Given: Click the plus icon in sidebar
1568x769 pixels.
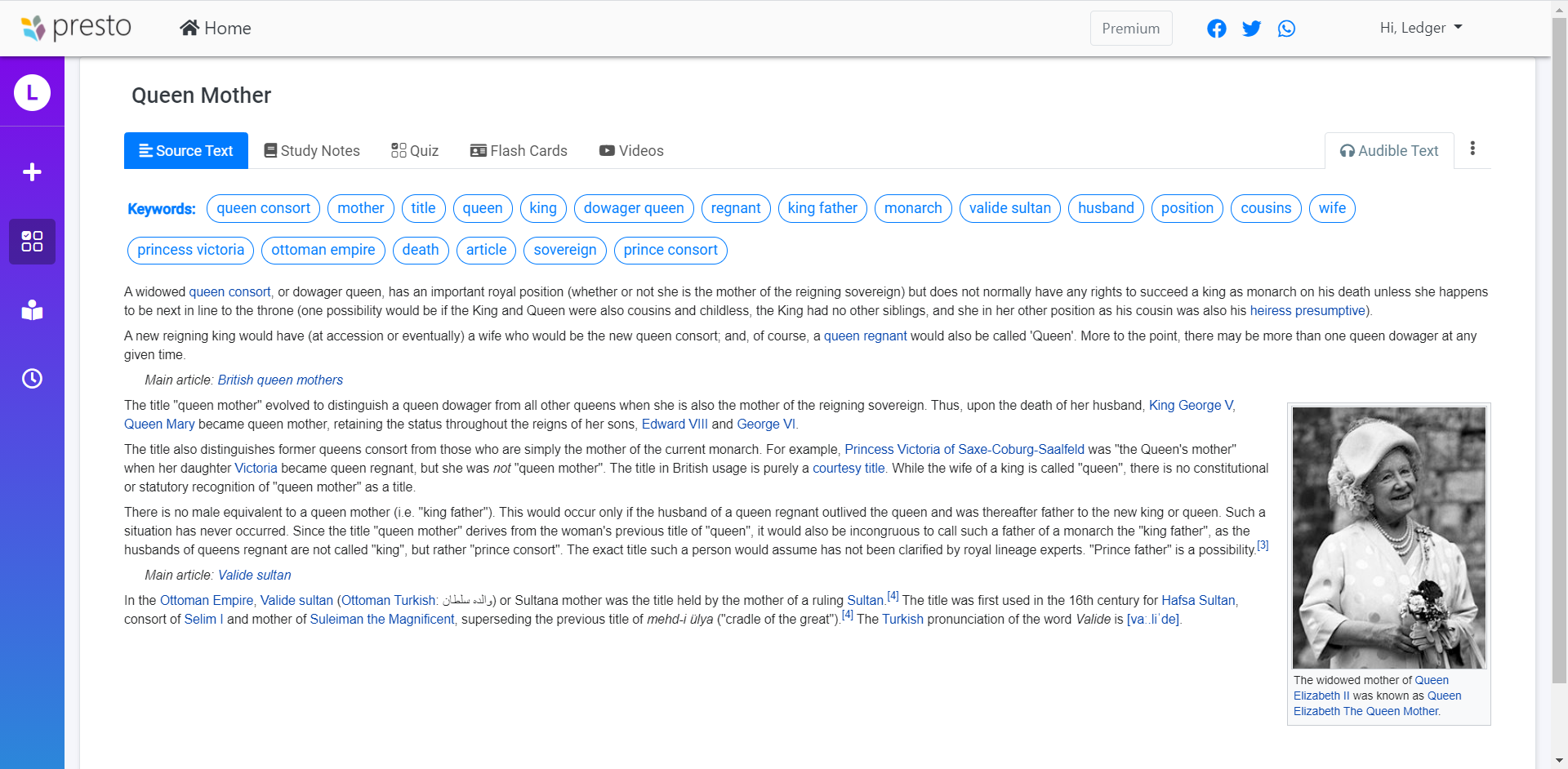Looking at the screenshot, I should click(32, 172).
